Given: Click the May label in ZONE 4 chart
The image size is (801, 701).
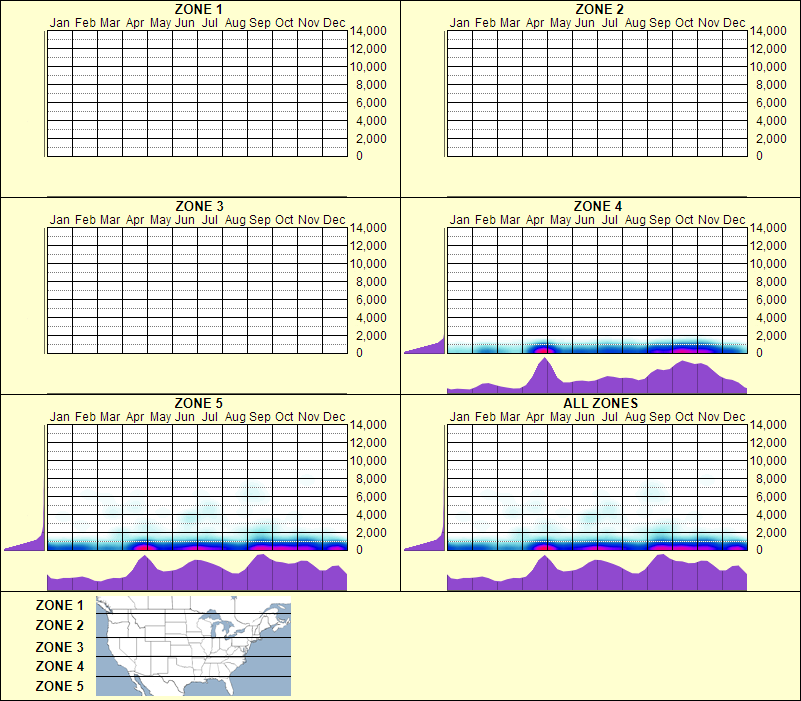Looking at the screenshot, I should pos(560,220).
